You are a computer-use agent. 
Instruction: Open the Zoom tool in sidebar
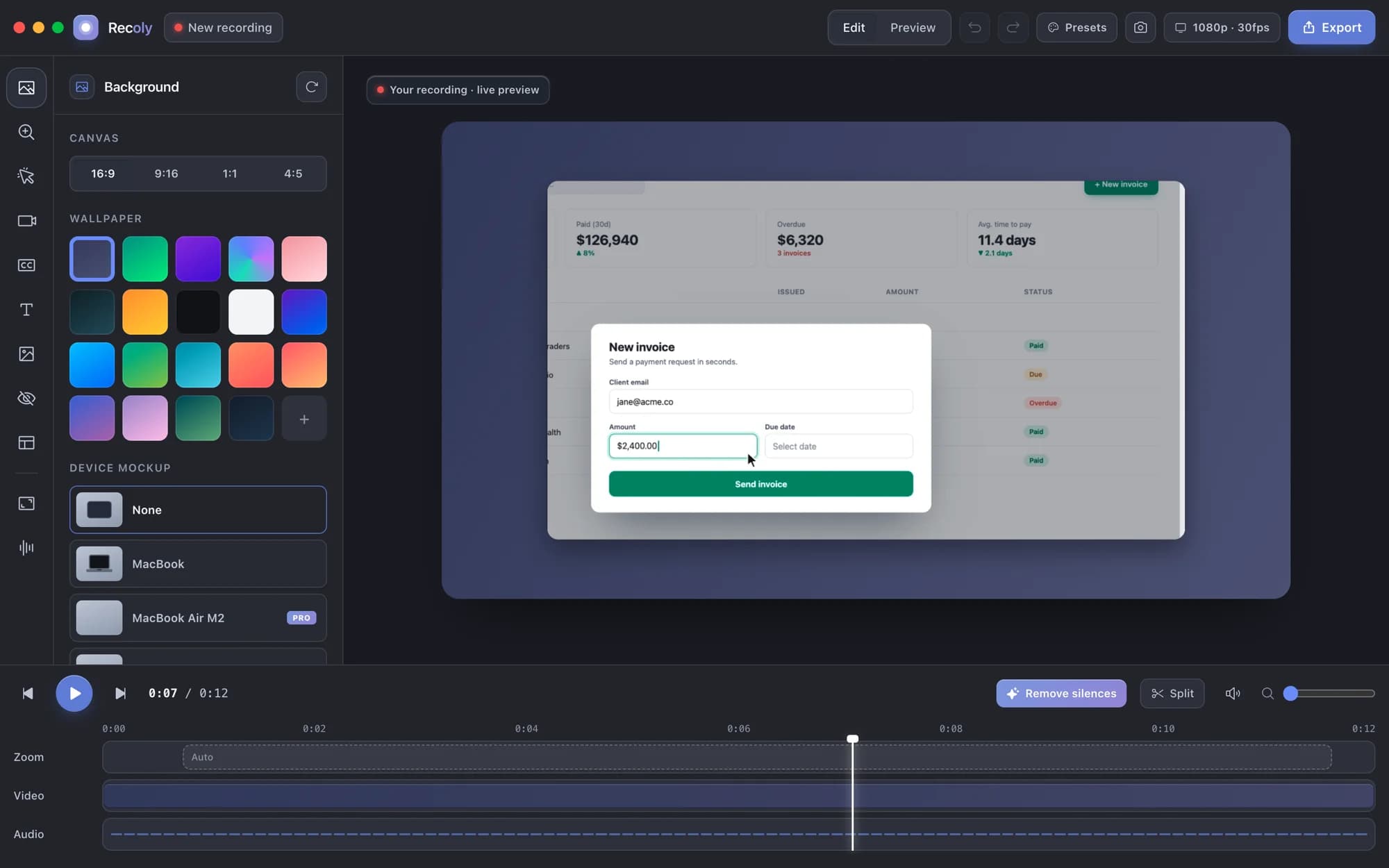[26, 132]
